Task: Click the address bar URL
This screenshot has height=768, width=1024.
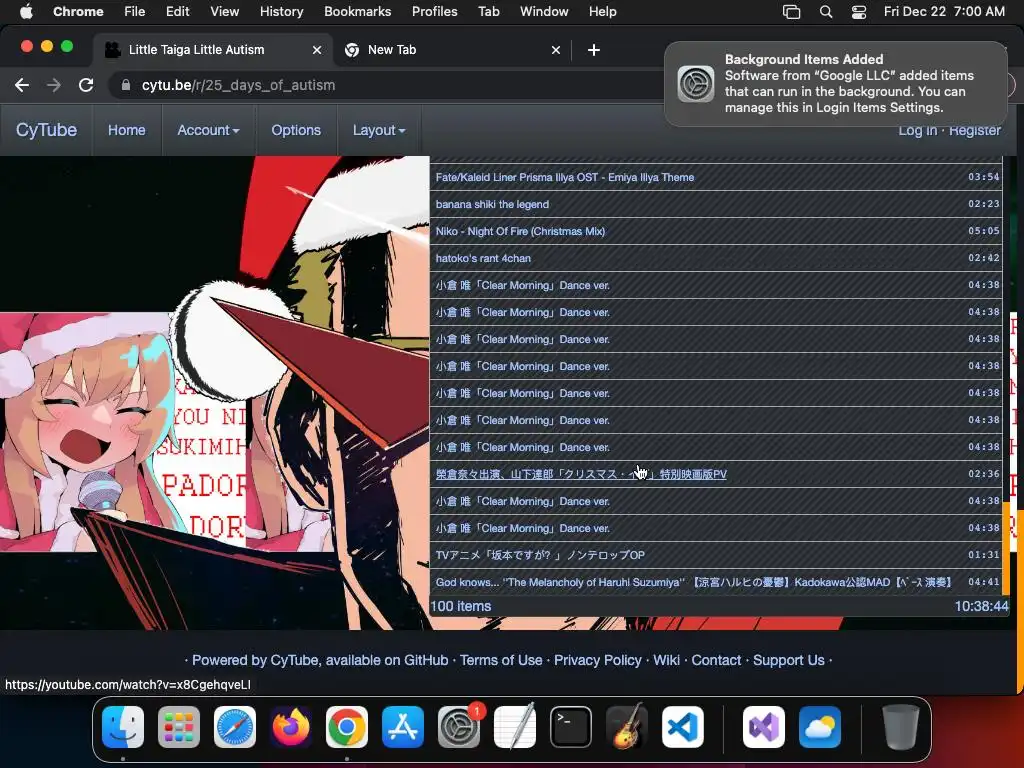Action: [238, 85]
